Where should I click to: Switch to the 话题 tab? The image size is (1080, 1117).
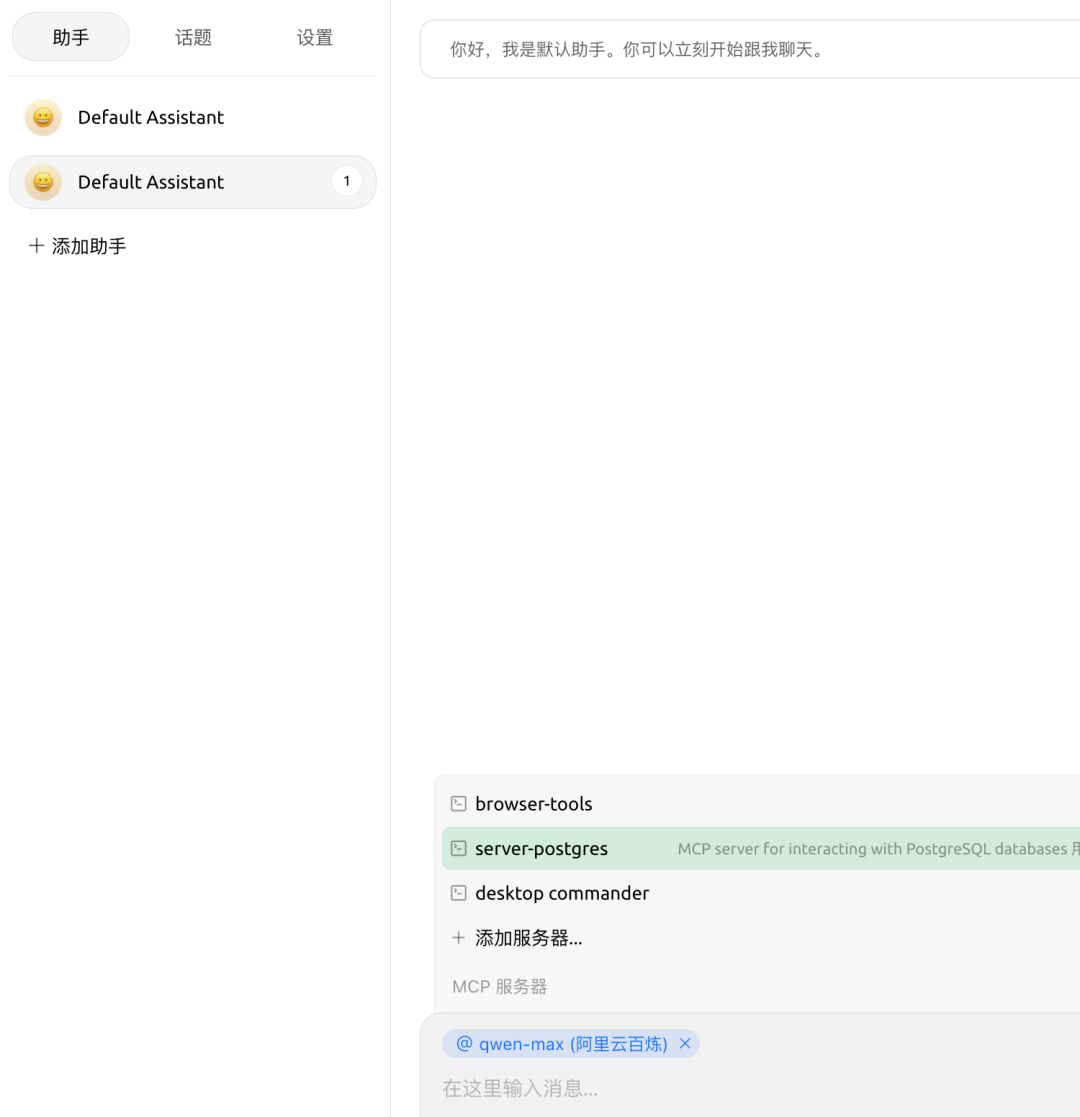pyautogui.click(x=192, y=37)
